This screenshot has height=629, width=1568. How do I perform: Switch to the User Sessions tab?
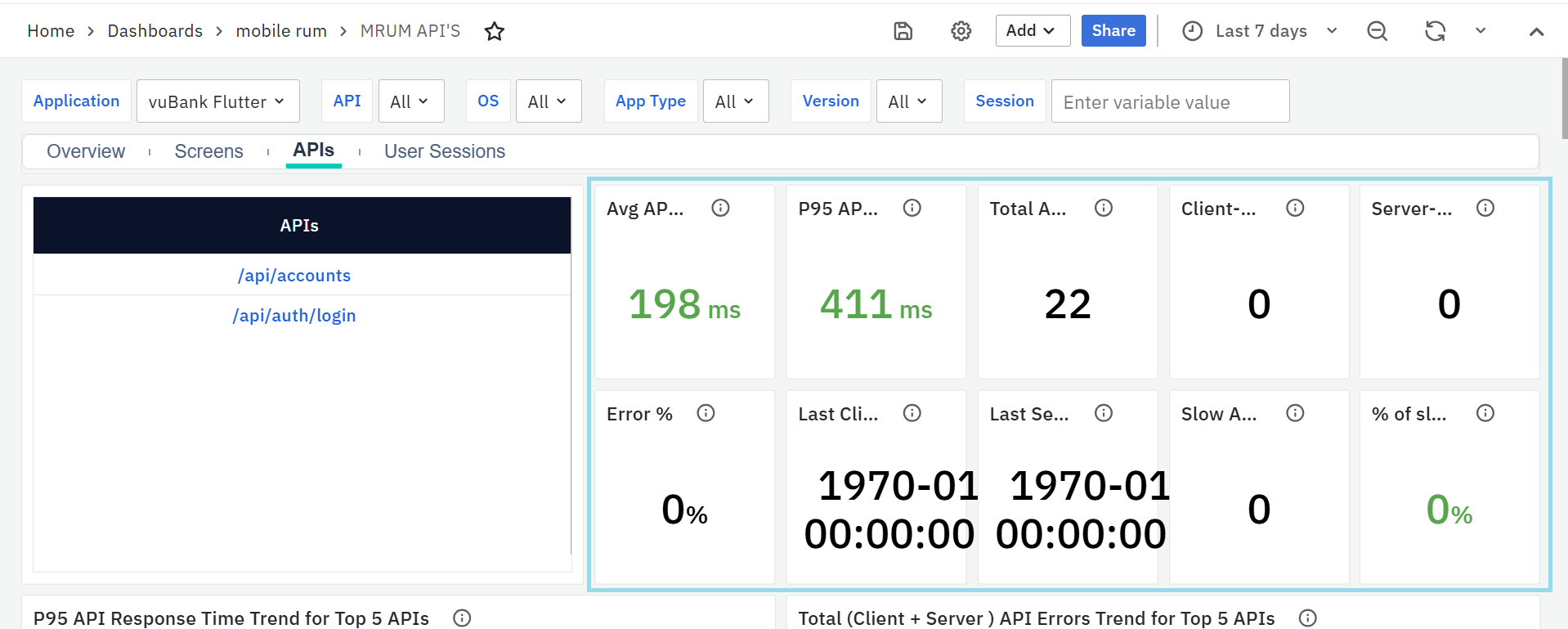click(x=444, y=151)
